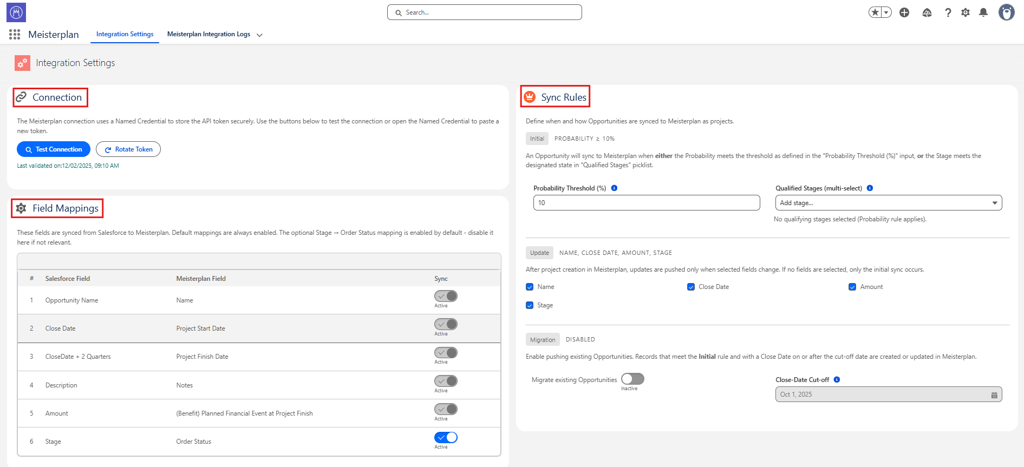The width and height of the screenshot is (1024, 467).
Task: Toggle the Close Date sync switch
Action: point(446,324)
